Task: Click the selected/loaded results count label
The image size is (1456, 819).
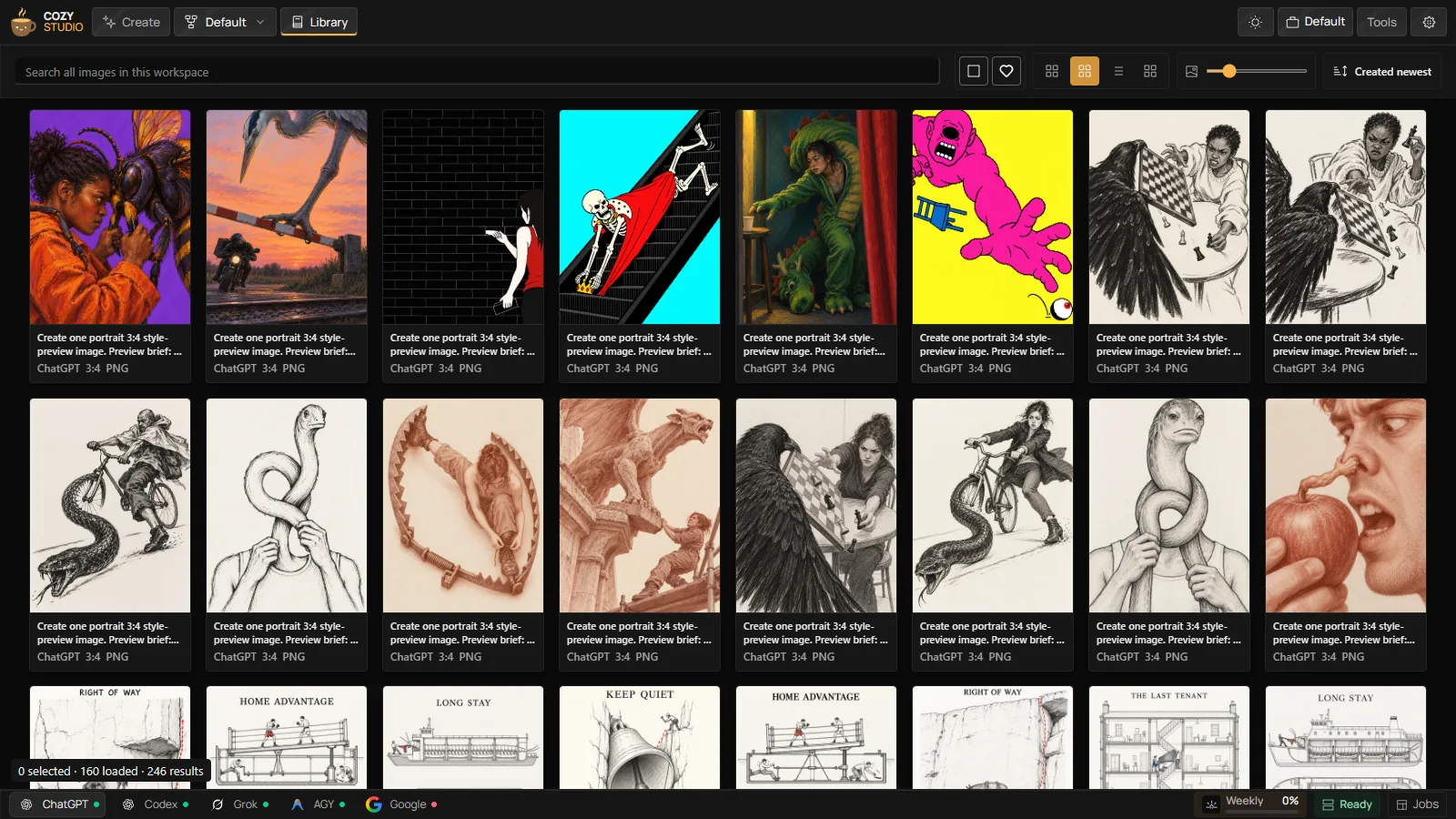Action: (110, 771)
